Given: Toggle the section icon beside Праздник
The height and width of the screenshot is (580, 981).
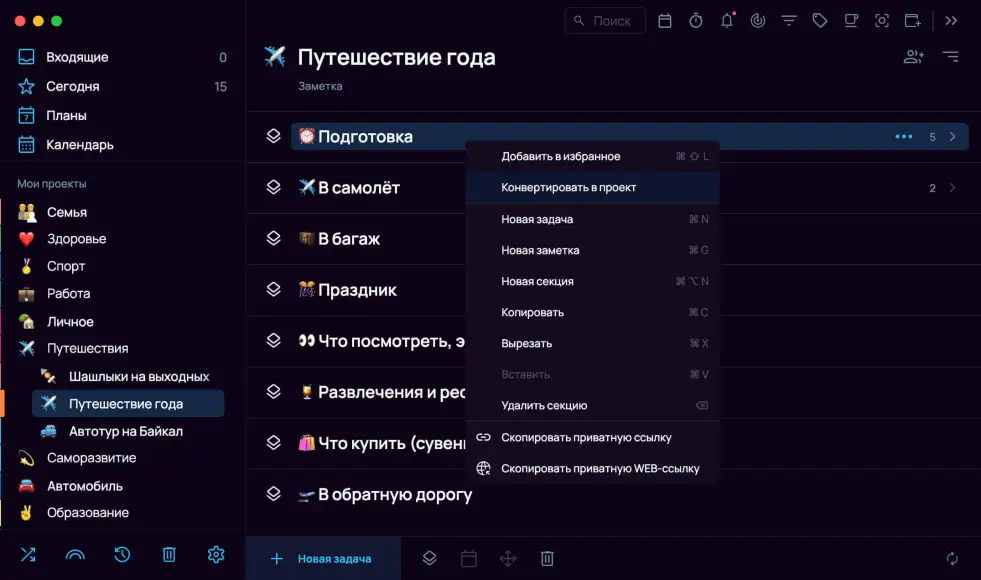Looking at the screenshot, I should point(273,289).
